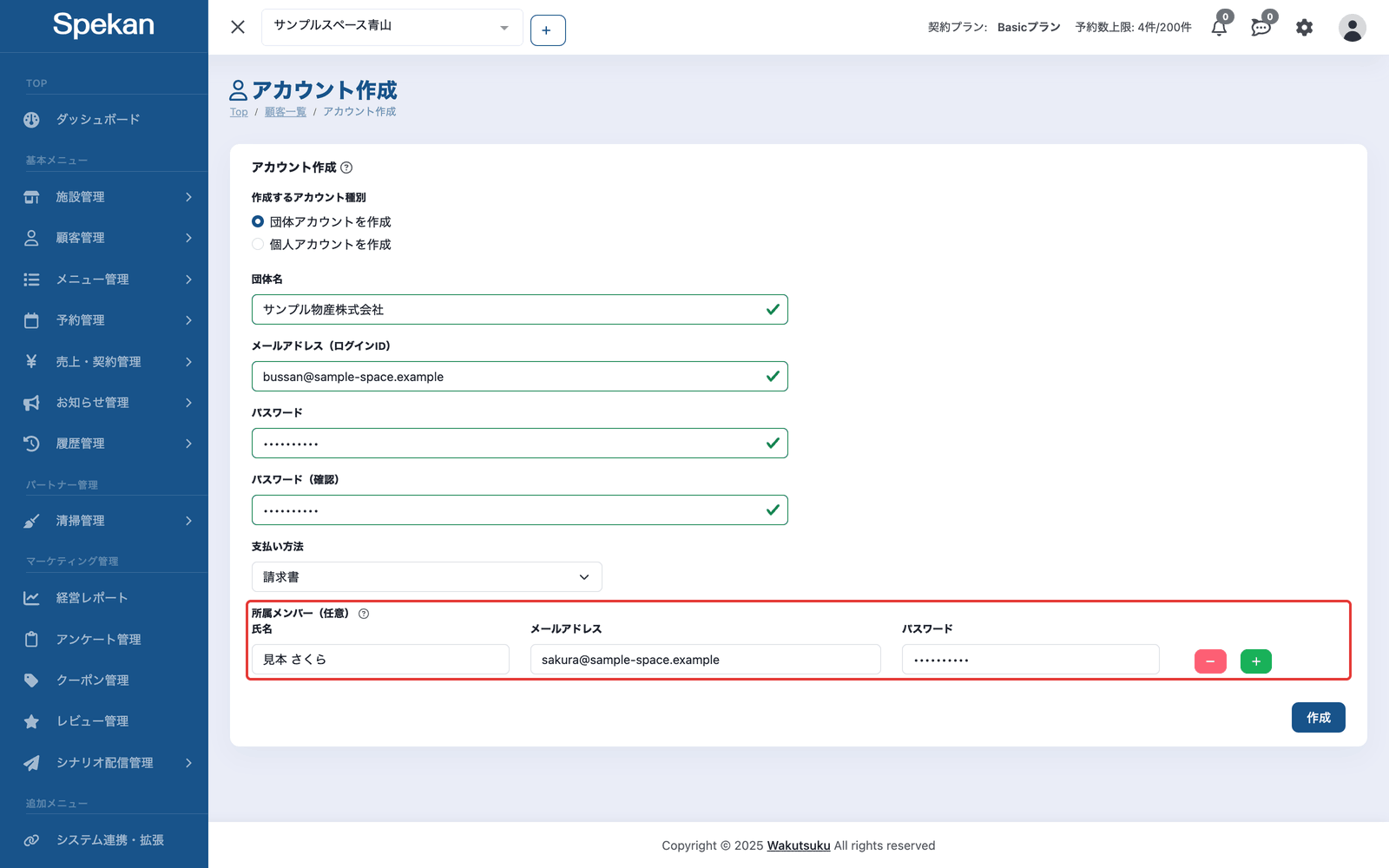The image size is (1389, 868).
Task: Open settings gear icon
Action: (1304, 28)
